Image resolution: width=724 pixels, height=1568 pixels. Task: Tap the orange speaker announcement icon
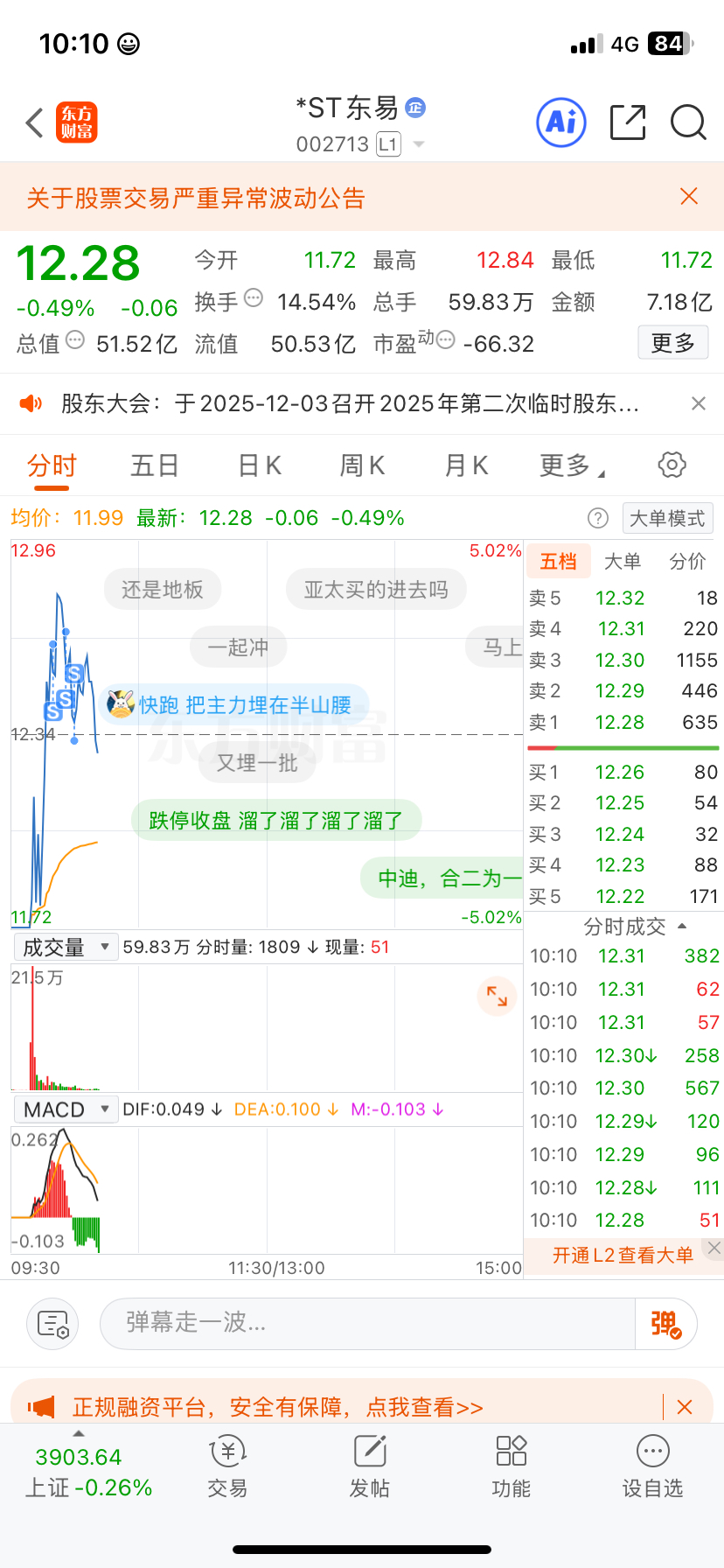(31, 403)
